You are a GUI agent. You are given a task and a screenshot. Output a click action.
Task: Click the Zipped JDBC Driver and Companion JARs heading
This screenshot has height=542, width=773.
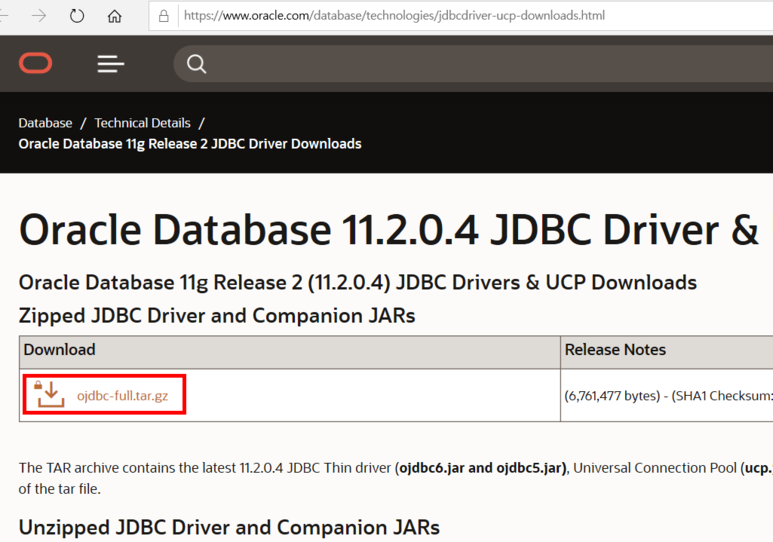pyautogui.click(x=217, y=316)
